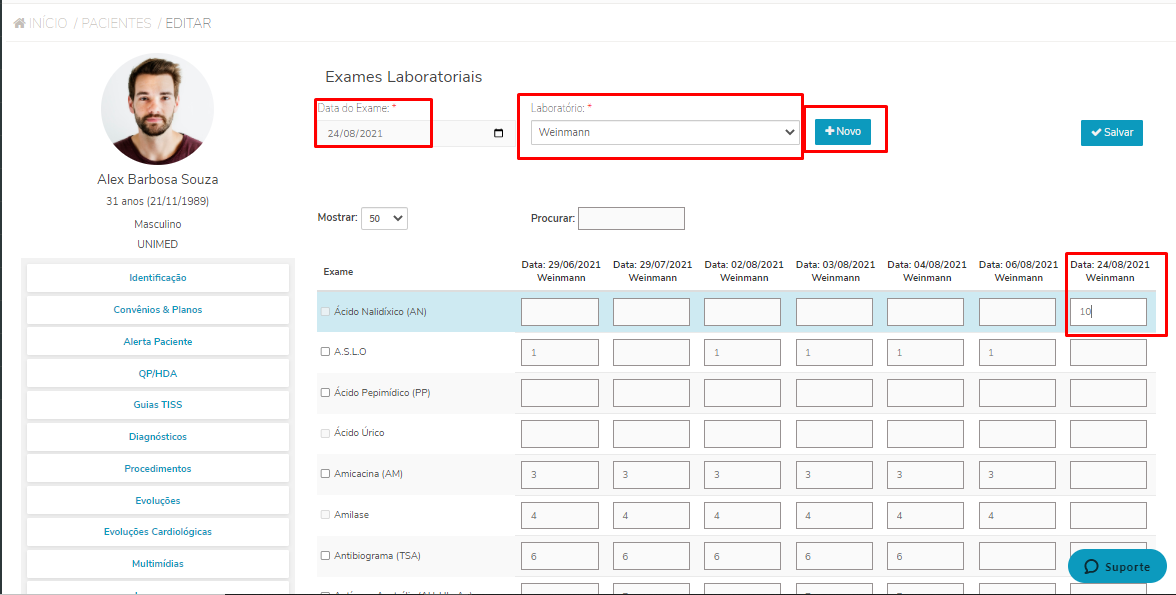Click the Data: 02/08/2021 Weinmann column header
Image resolution: width=1176 pixels, height=595 pixels.
(x=744, y=271)
